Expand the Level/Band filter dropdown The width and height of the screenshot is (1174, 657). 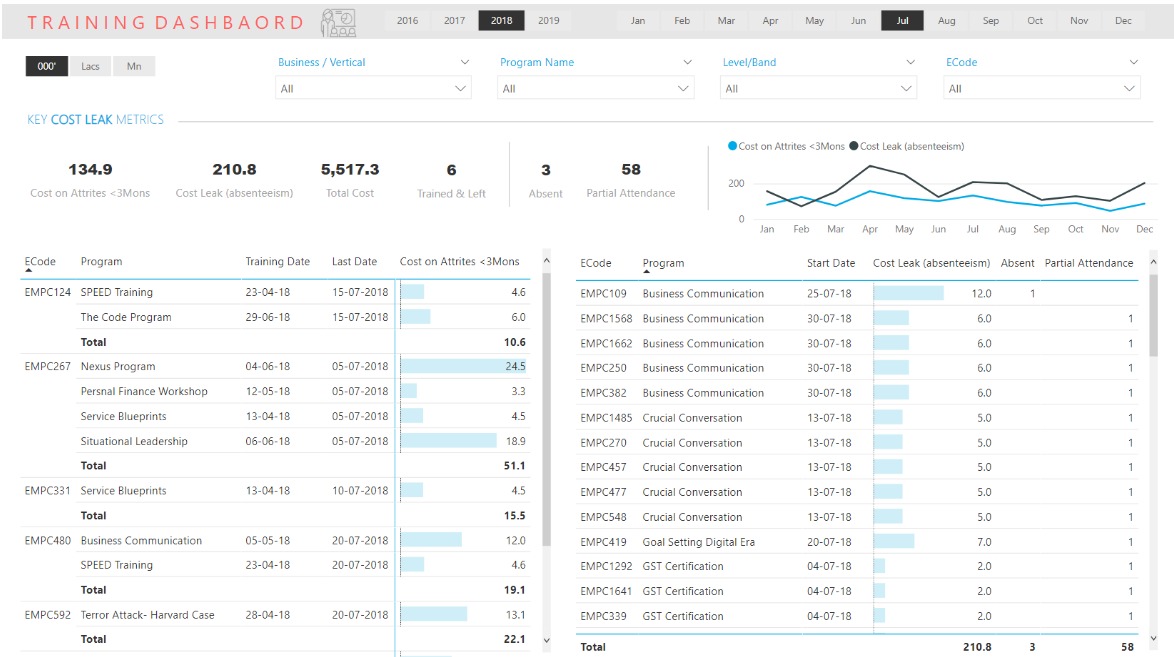point(818,89)
